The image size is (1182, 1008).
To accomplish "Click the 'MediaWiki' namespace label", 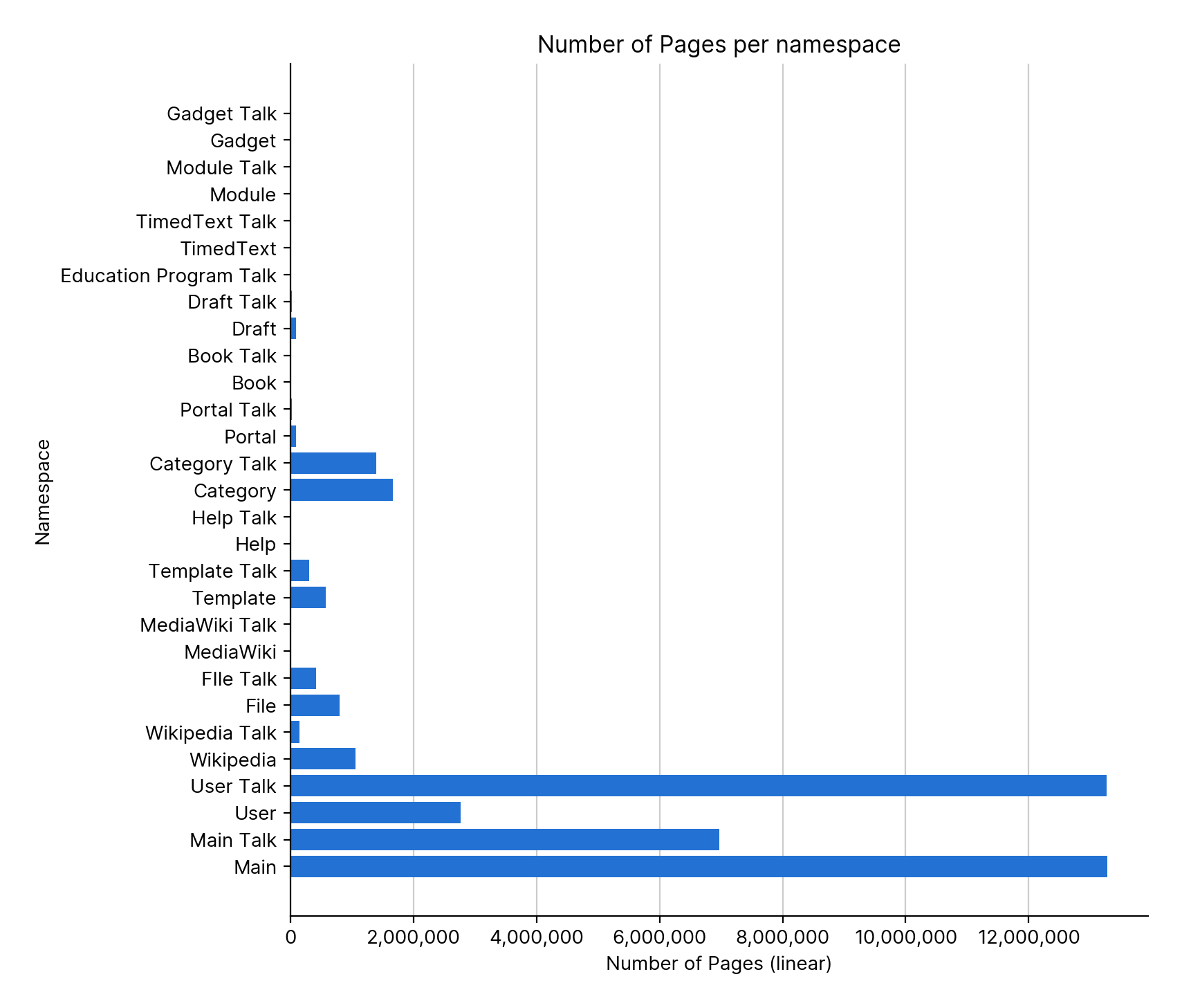I will click(230, 652).
